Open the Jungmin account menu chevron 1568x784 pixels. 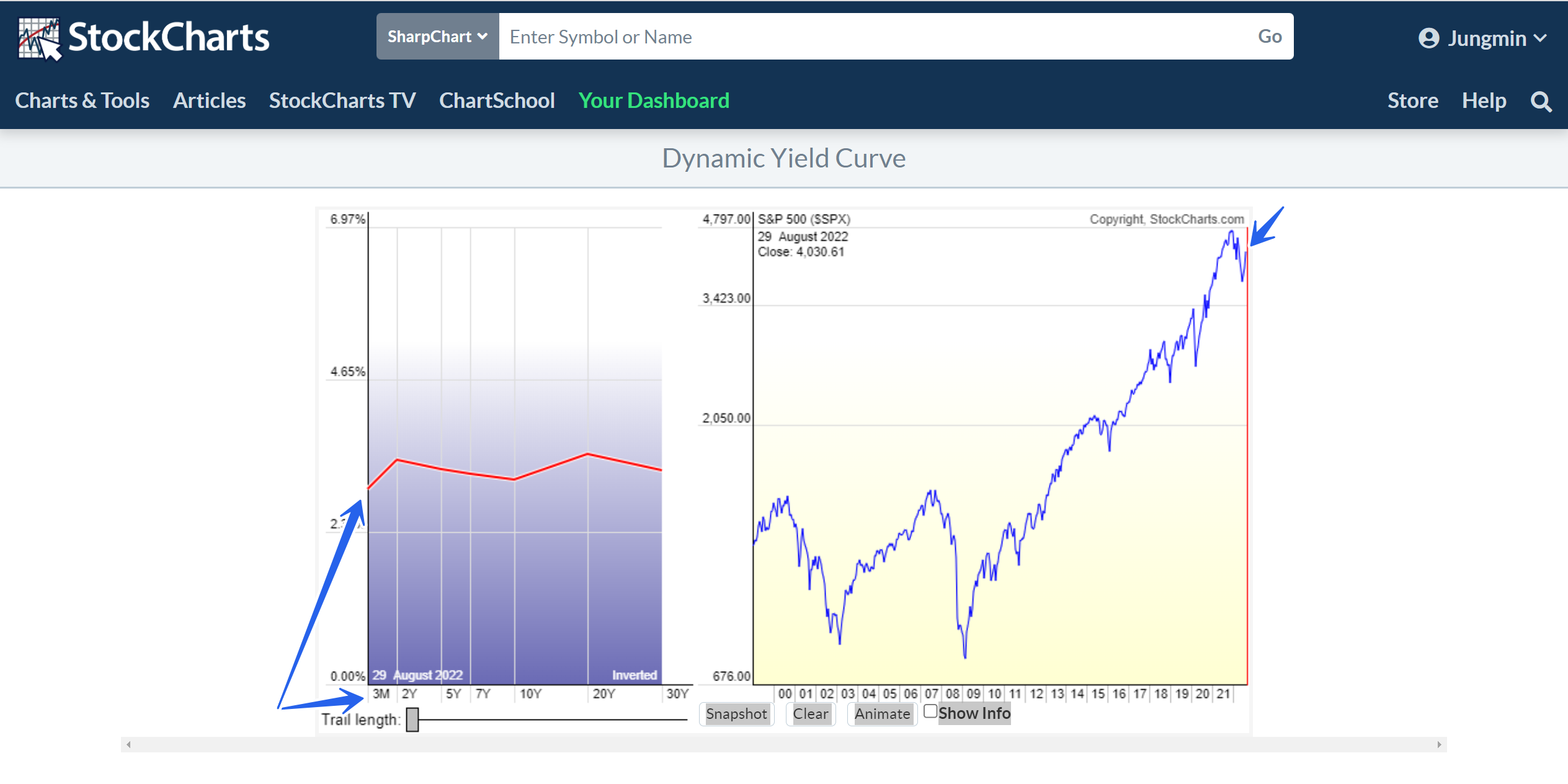pos(1541,38)
